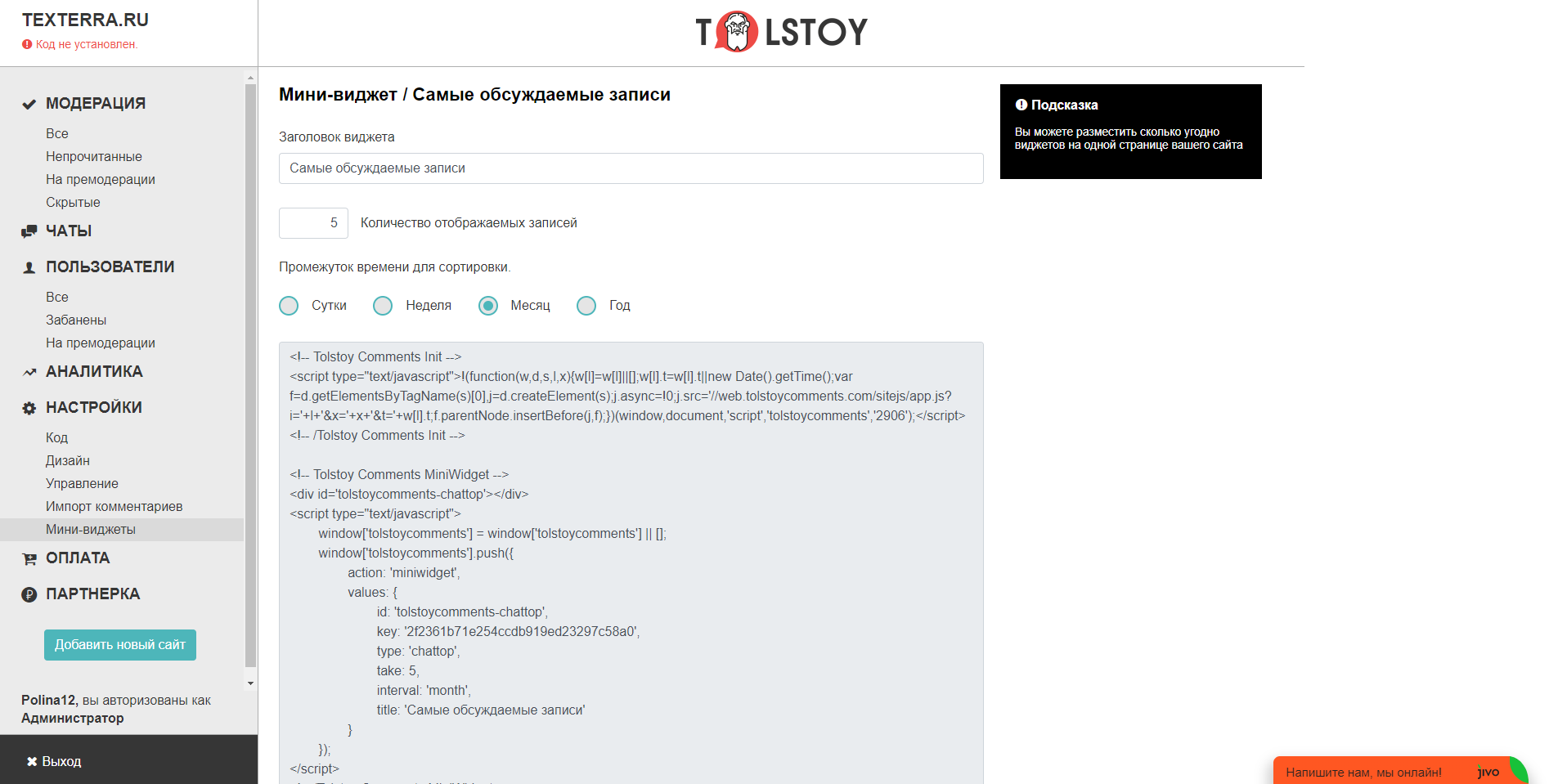
Task: Click the Payment cart icon
Action: [x=29, y=558]
